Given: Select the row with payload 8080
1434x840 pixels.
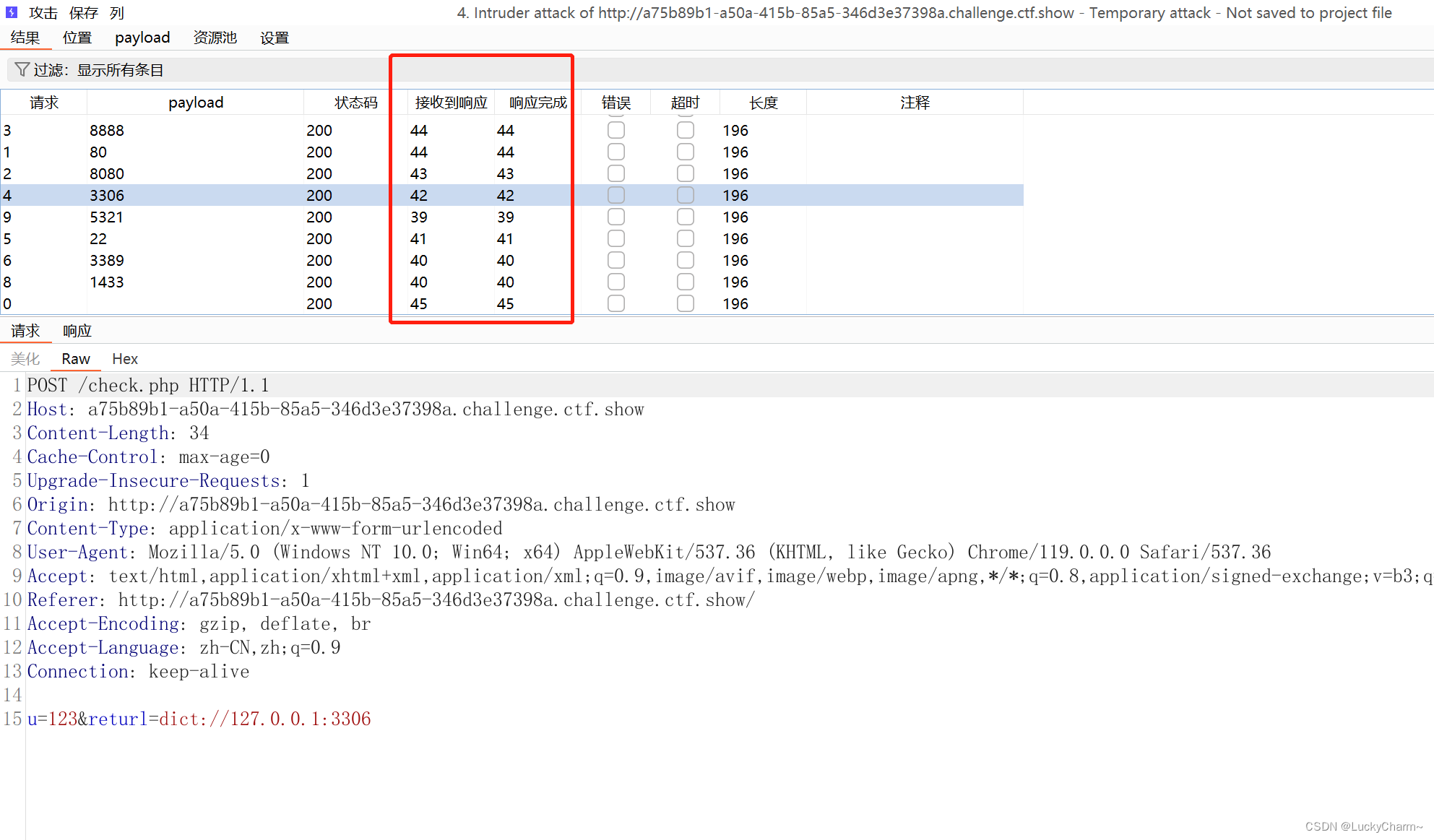Looking at the screenshot, I should pyautogui.click(x=511, y=173).
